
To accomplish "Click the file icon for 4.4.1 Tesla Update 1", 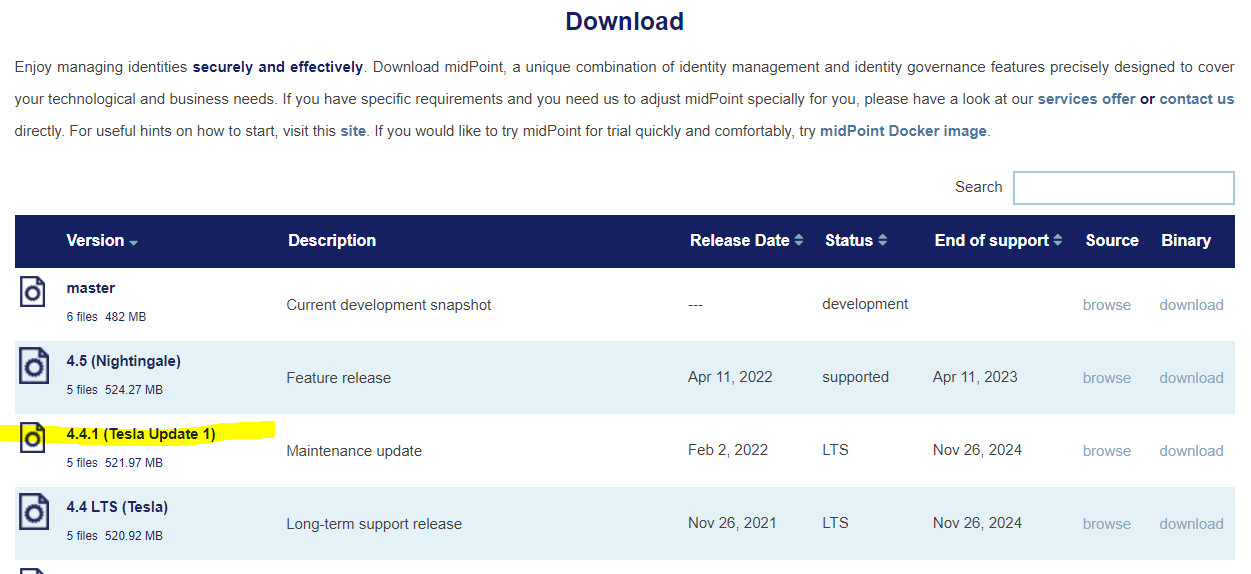I will (x=33, y=437).
